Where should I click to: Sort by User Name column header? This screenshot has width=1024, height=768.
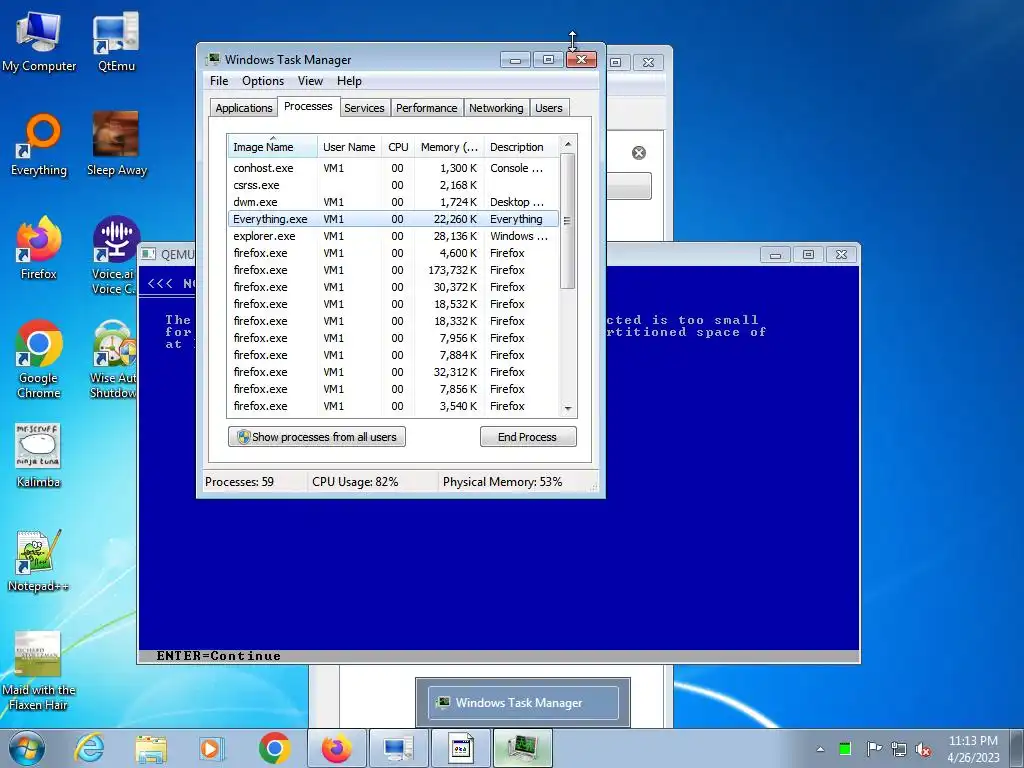[x=349, y=146]
